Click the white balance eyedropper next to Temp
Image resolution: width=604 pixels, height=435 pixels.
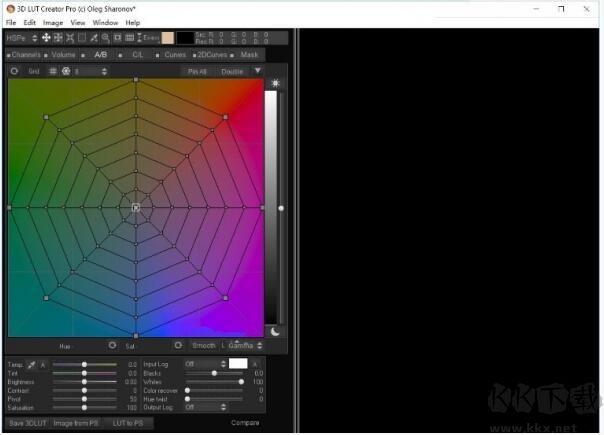click(x=31, y=364)
